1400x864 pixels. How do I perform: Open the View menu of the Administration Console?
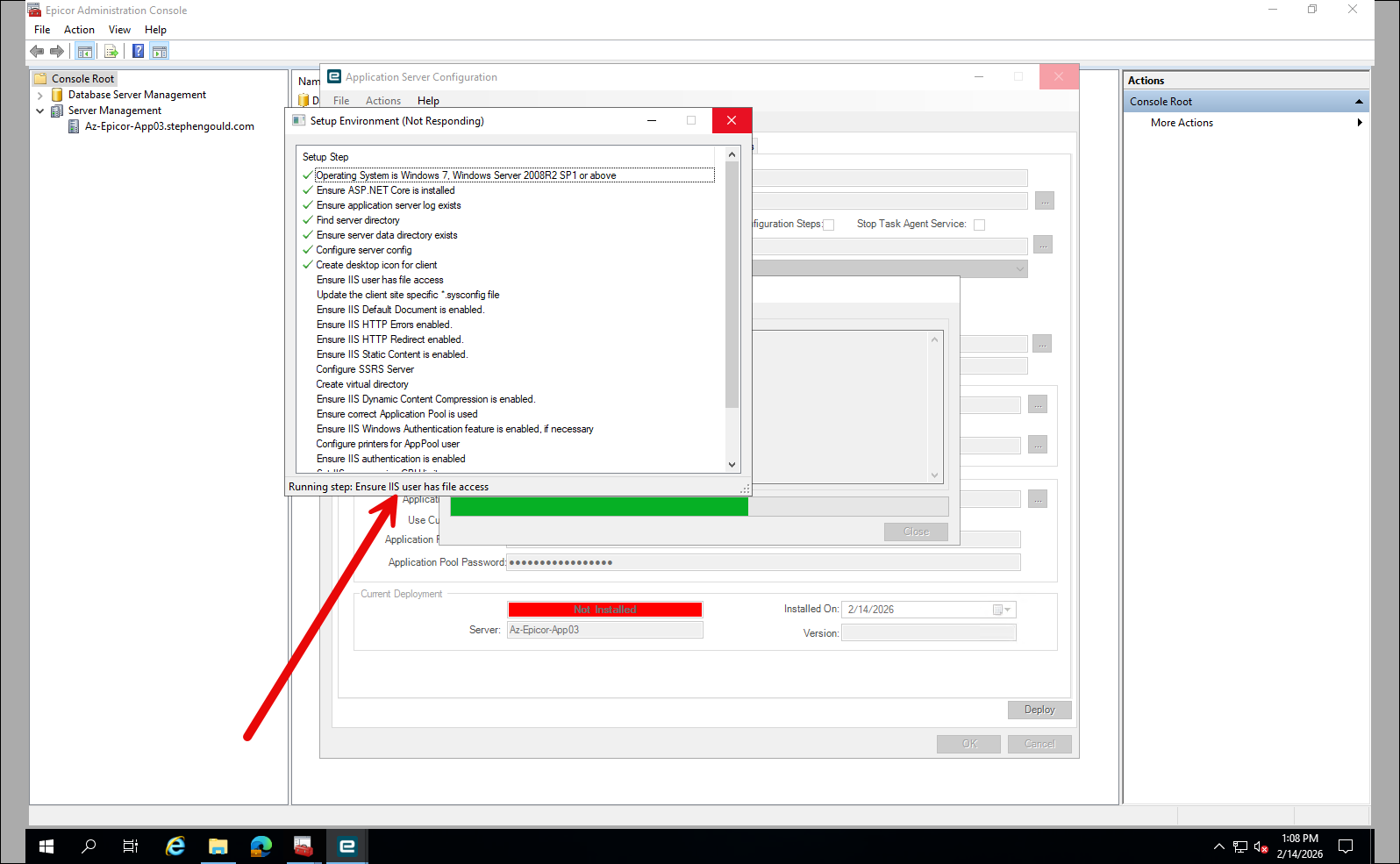119,30
